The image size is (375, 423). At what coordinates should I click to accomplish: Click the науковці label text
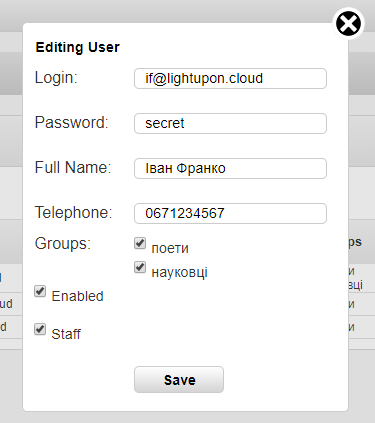(x=180, y=272)
